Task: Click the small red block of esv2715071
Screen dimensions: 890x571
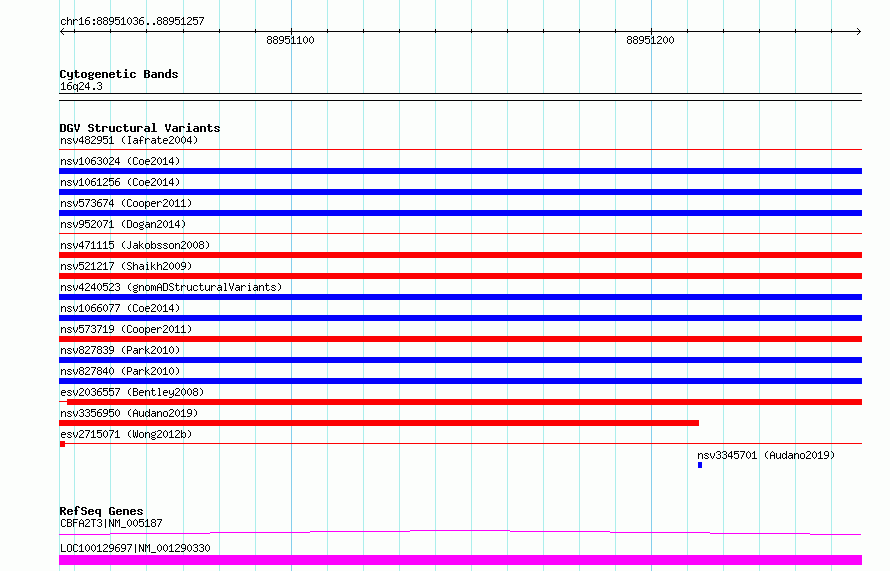Action: (x=62, y=444)
